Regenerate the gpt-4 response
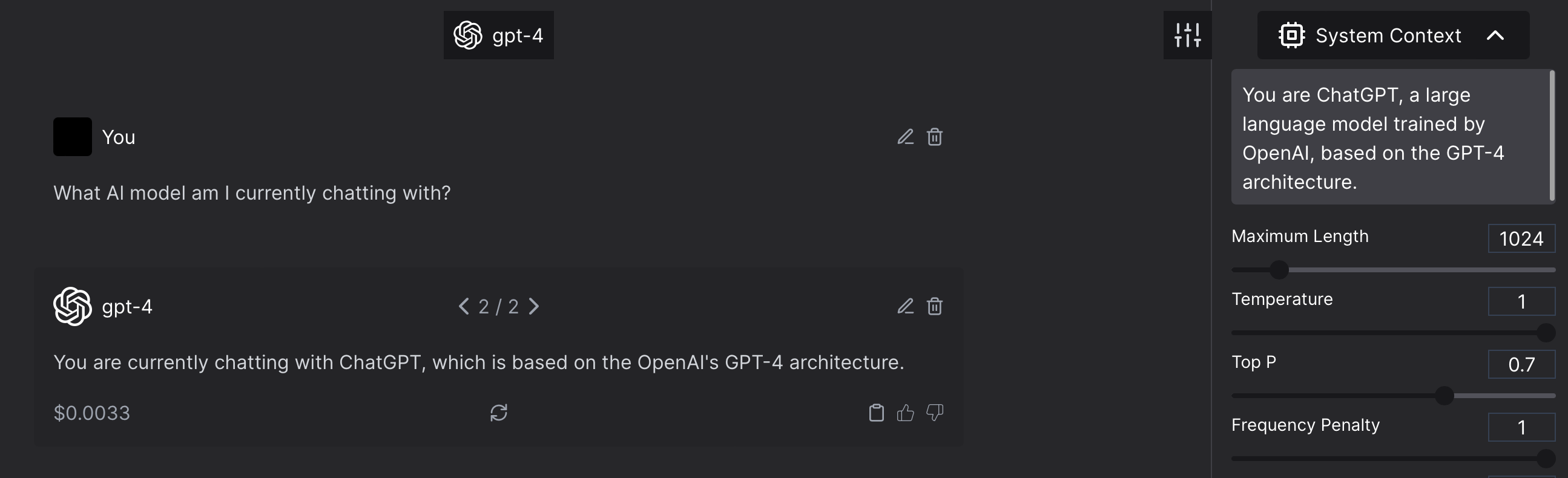The height and width of the screenshot is (478, 1568). tap(498, 413)
